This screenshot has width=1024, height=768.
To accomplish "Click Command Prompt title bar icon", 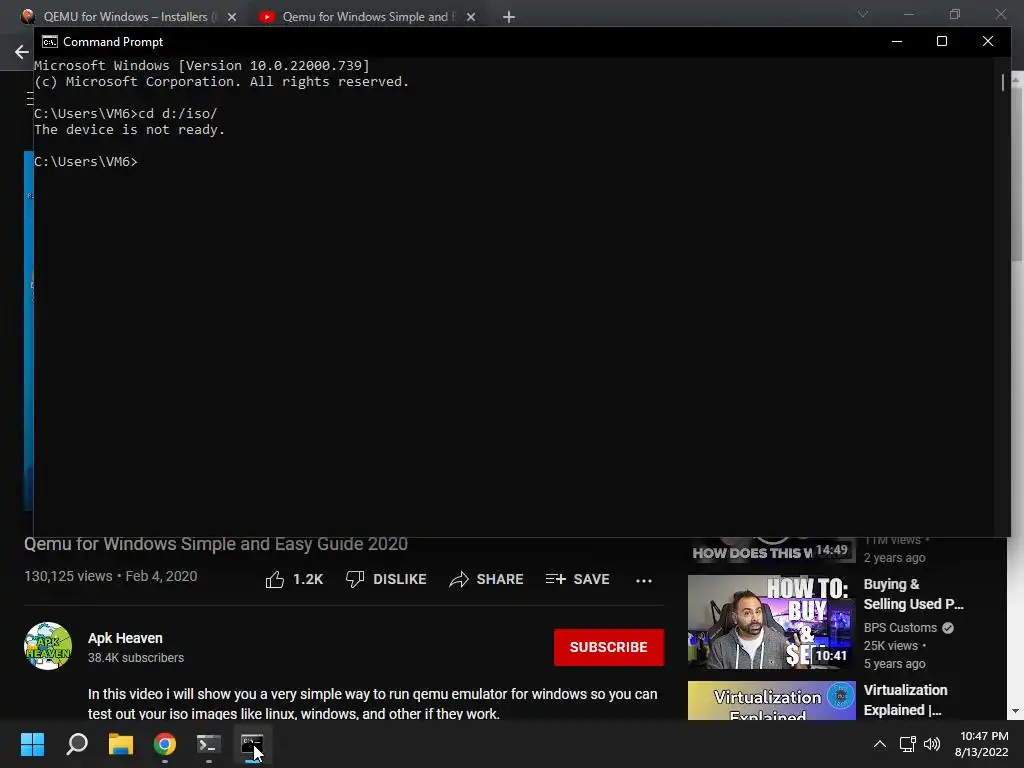I will click(50, 42).
